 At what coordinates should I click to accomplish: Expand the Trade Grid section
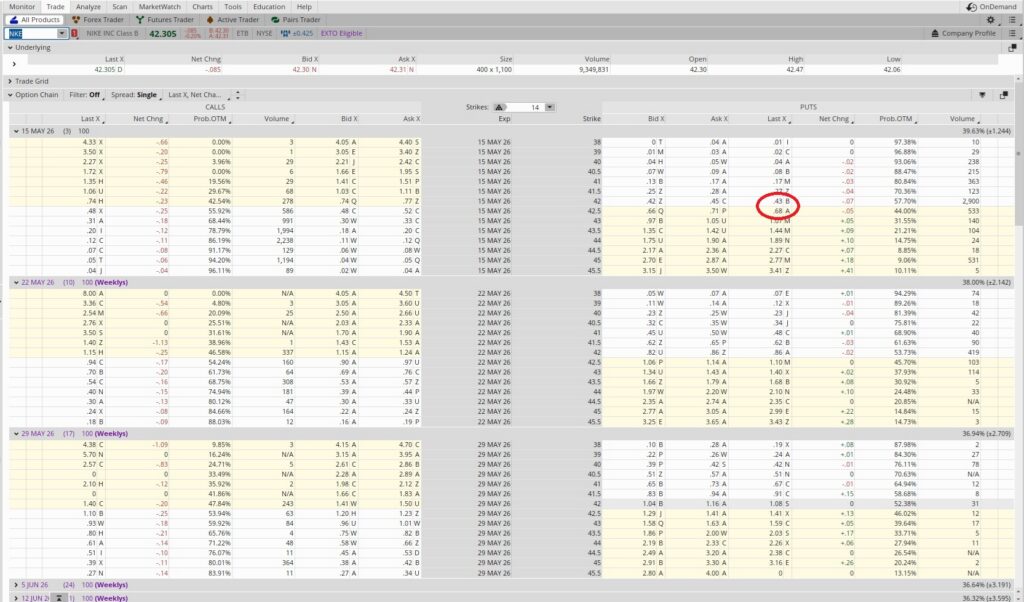click(10, 82)
